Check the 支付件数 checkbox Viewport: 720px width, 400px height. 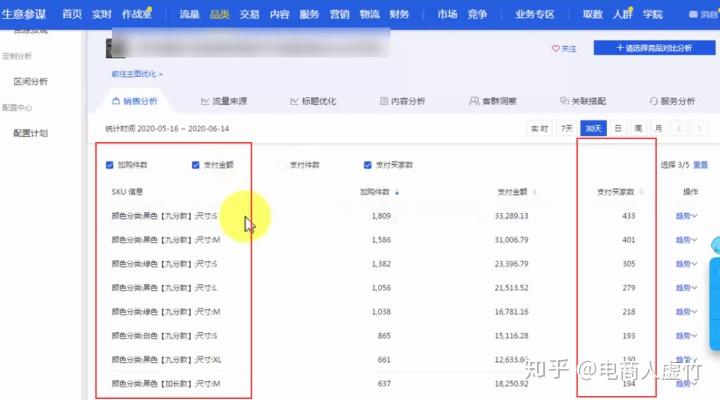(x=281, y=165)
